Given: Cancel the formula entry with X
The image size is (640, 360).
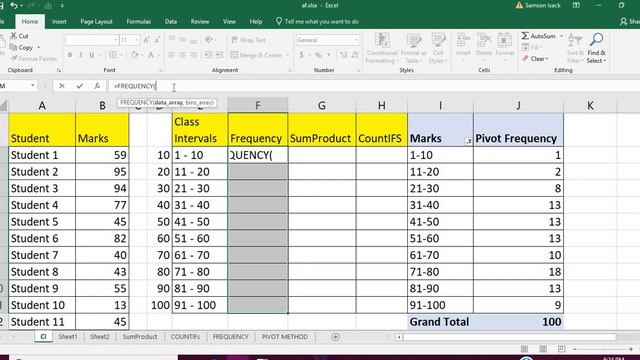Looking at the screenshot, I should click(x=62, y=86).
